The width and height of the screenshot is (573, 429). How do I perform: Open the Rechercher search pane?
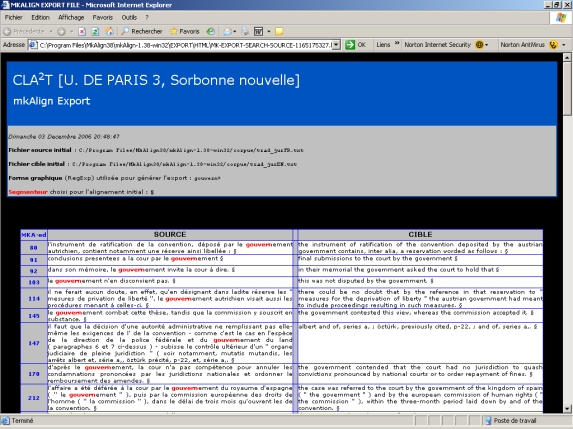(x=142, y=31)
